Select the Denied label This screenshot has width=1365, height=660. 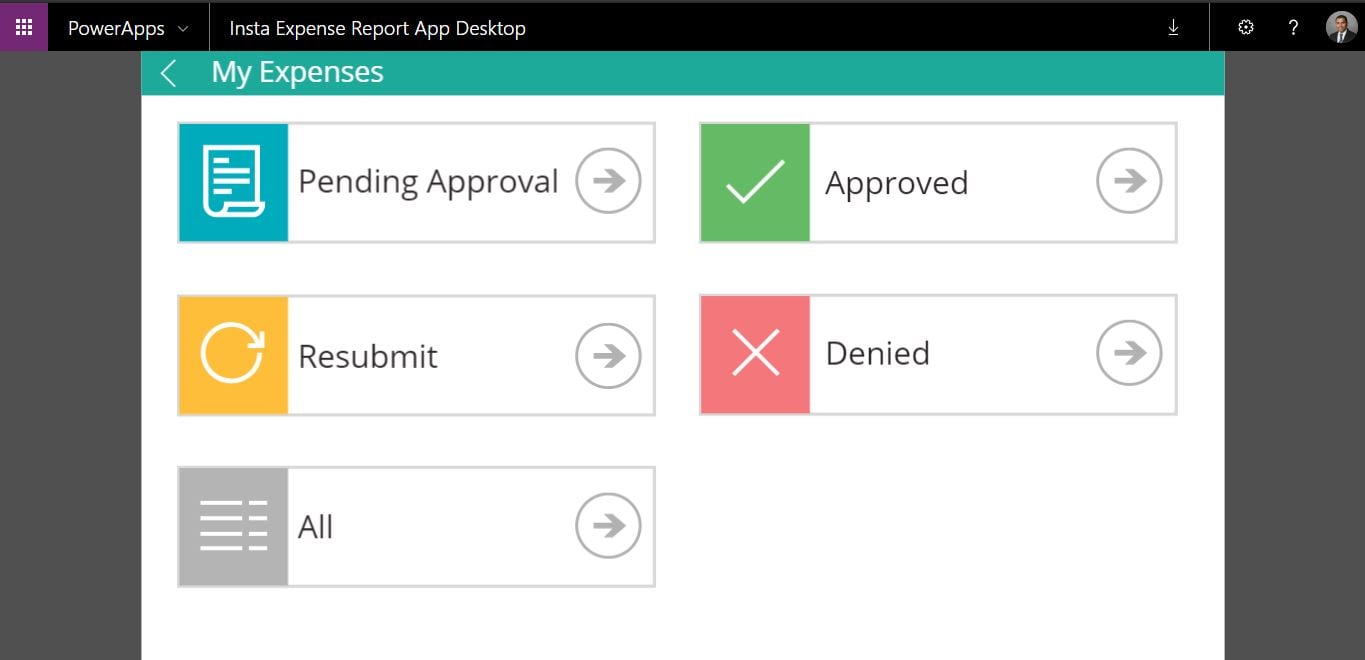[878, 353]
